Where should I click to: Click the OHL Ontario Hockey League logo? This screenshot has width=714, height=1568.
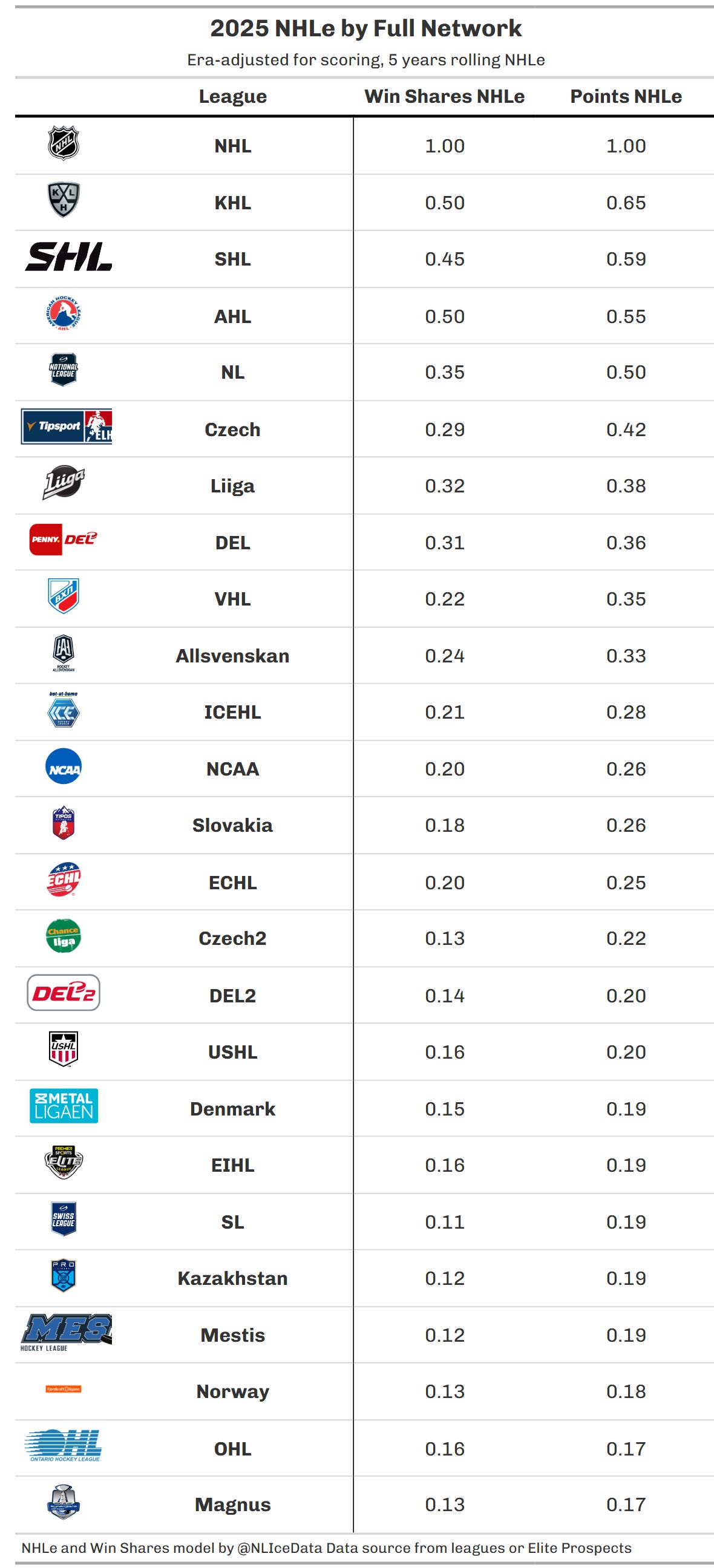[64, 1445]
